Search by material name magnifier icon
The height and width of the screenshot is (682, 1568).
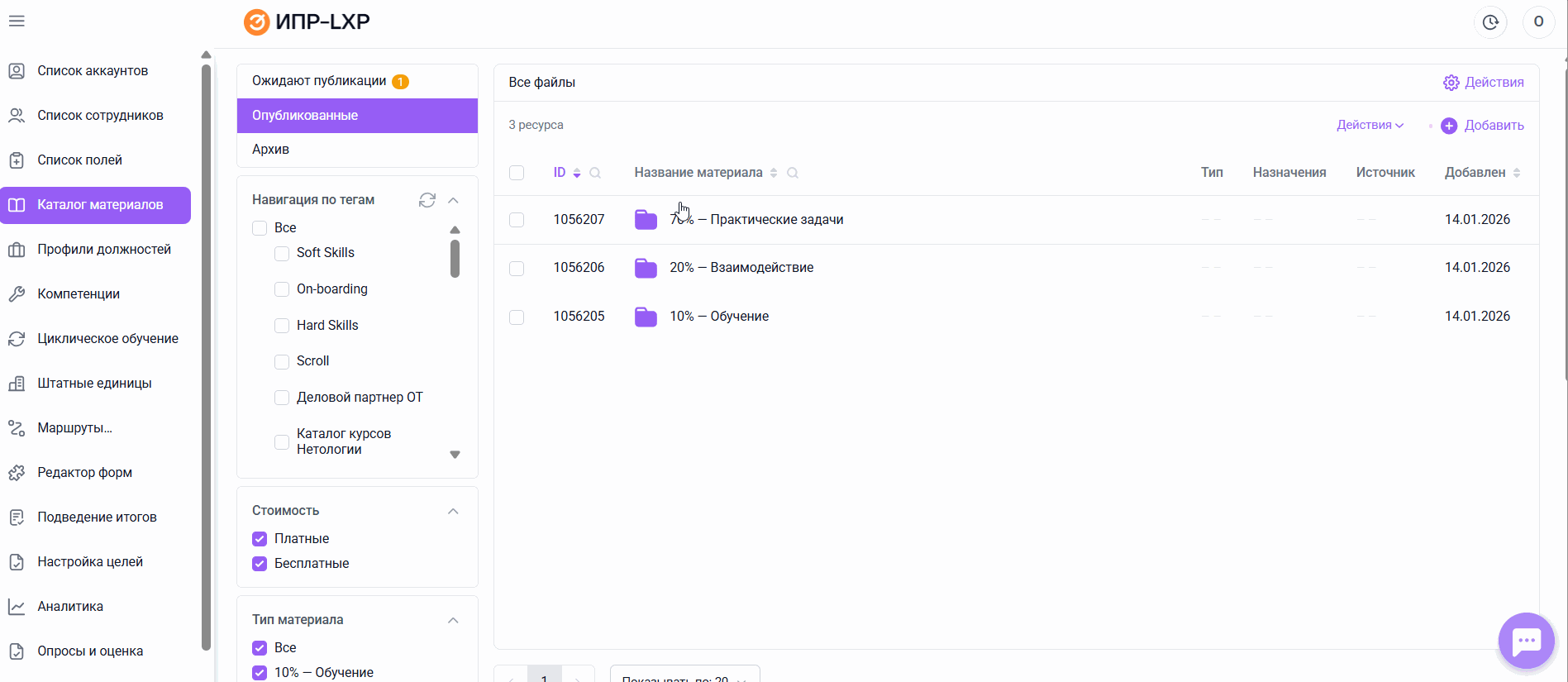pos(793,173)
